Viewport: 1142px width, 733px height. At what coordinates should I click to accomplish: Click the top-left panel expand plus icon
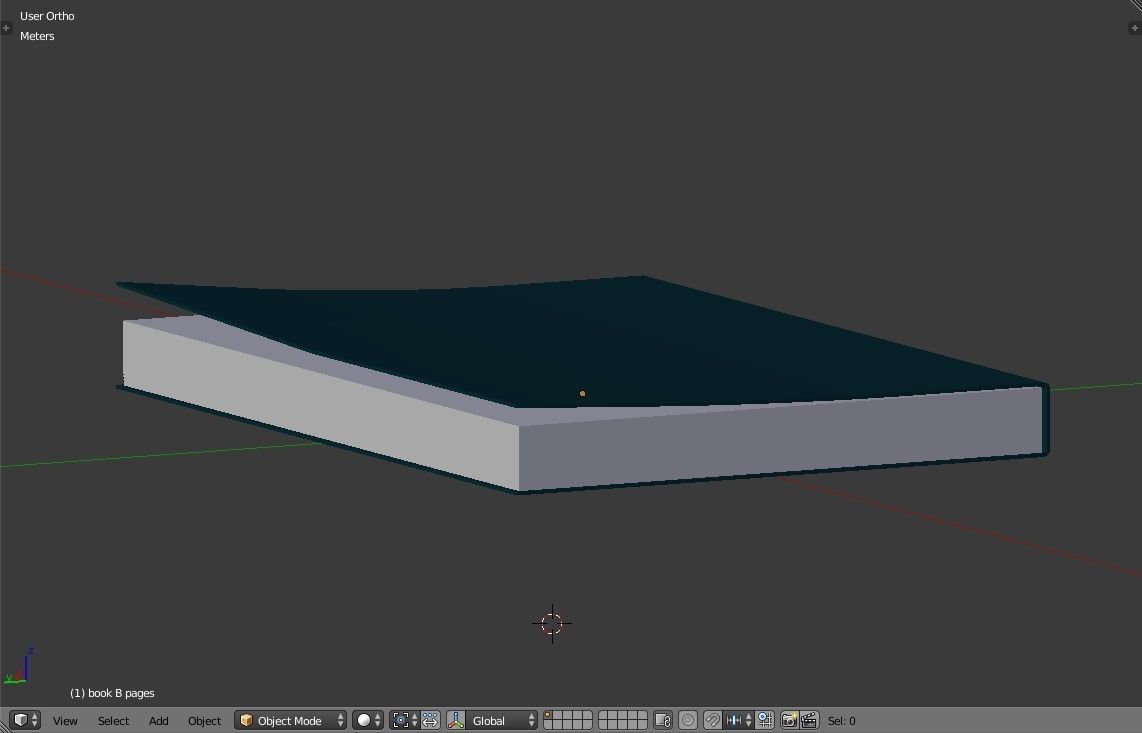point(6,28)
